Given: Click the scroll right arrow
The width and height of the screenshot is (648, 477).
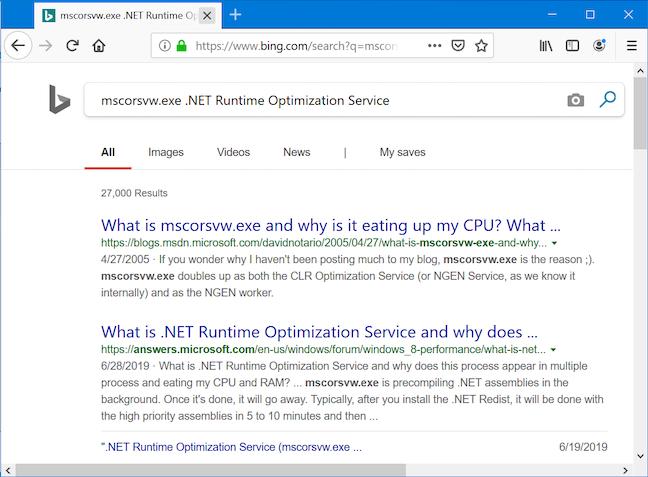Looking at the screenshot, I should [x=625, y=470].
